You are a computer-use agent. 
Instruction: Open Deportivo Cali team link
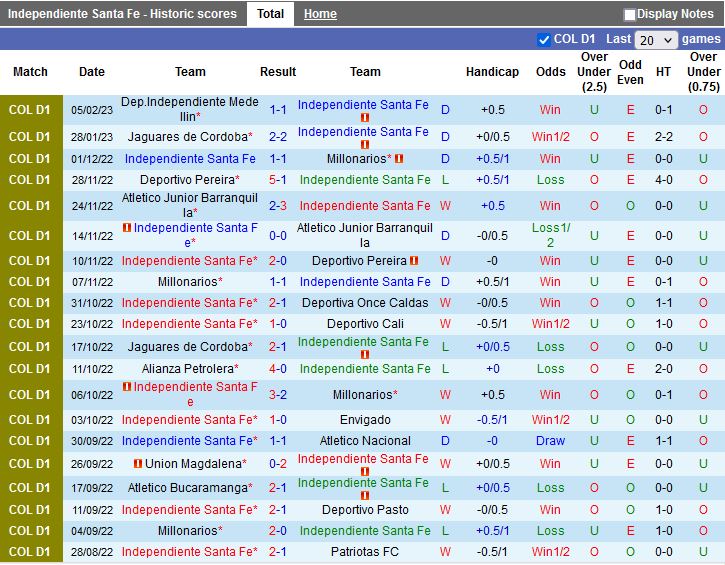(x=365, y=324)
